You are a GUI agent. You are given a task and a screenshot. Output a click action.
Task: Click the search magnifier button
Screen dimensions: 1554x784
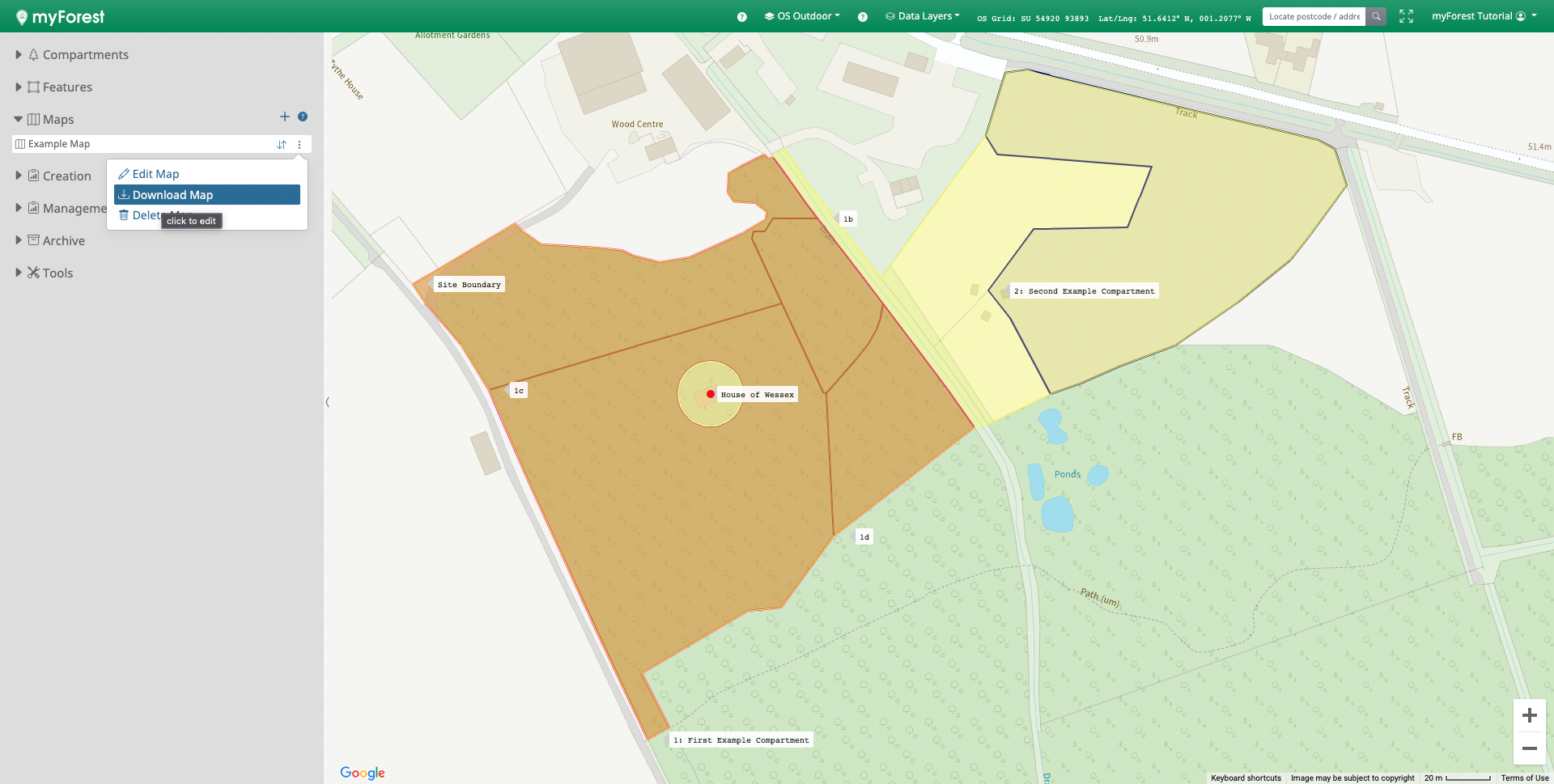pos(1376,16)
